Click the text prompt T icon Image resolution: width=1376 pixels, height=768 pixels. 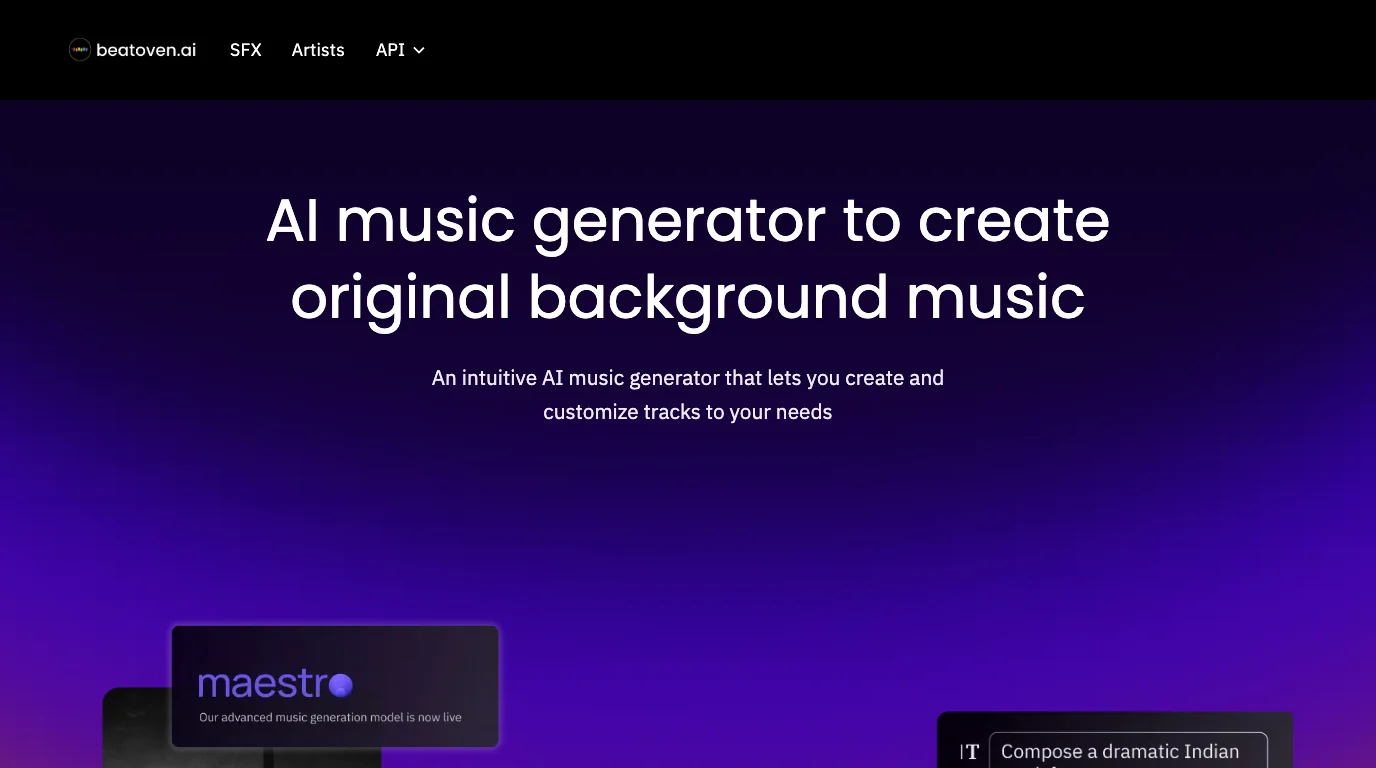click(970, 752)
